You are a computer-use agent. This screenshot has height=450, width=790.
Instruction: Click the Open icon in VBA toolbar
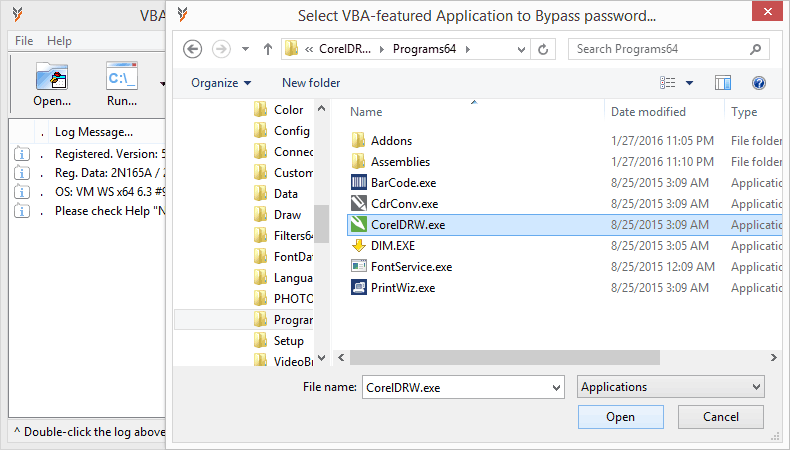(x=52, y=77)
